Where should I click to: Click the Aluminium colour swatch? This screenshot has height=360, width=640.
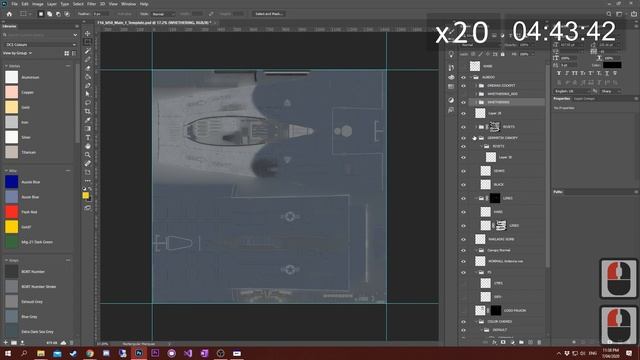pos(11,77)
